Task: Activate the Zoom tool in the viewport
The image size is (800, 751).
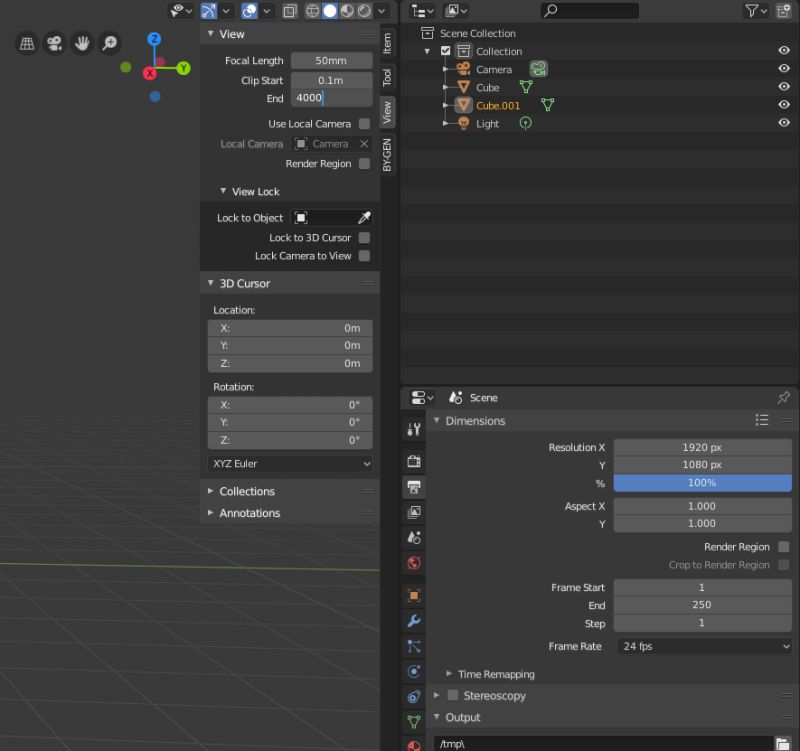Action: point(111,43)
